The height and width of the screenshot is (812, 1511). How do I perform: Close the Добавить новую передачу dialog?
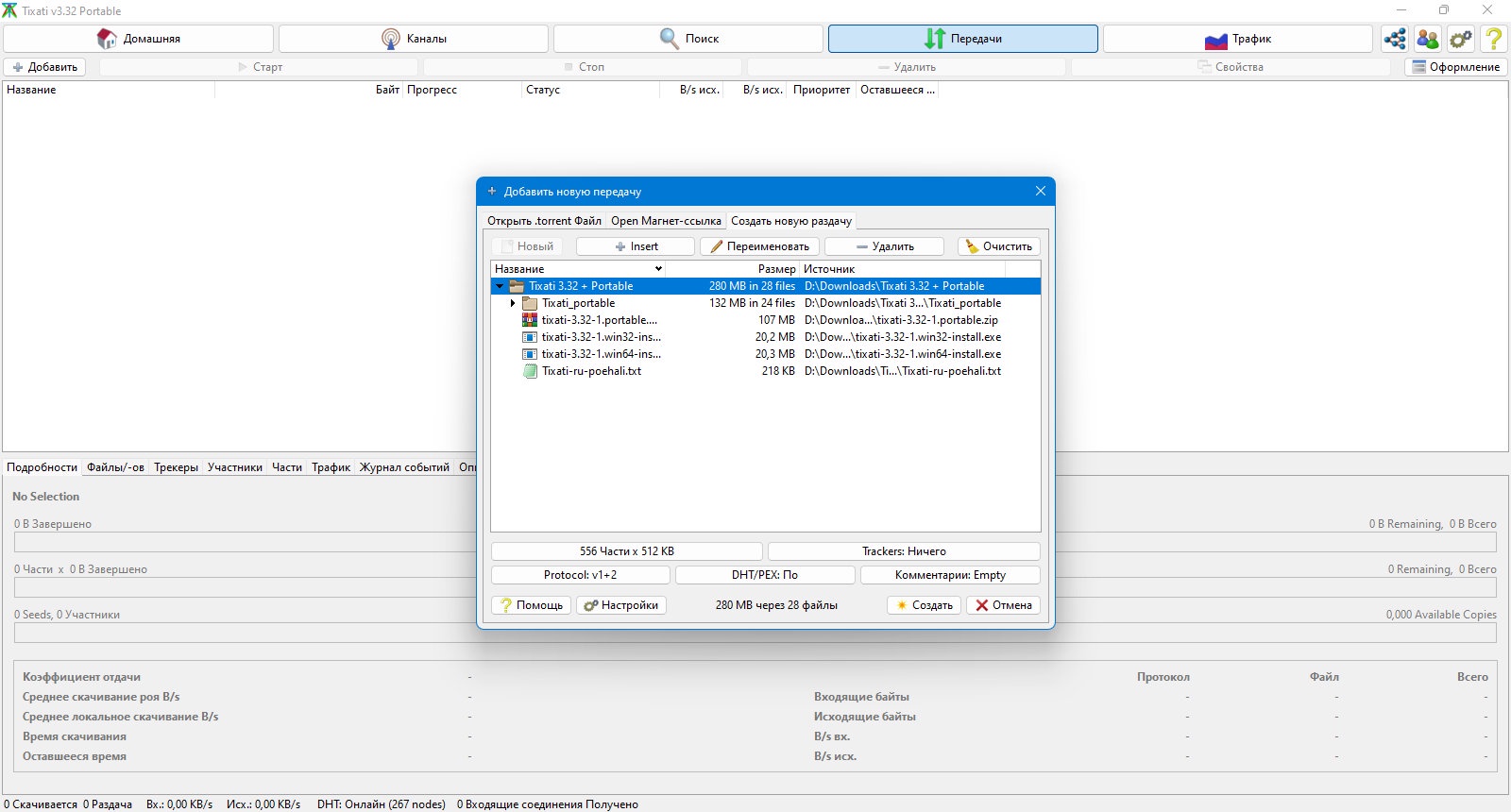click(1040, 191)
